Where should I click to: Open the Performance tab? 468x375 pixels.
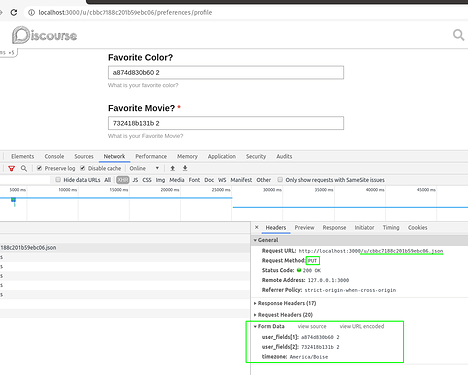click(x=151, y=156)
